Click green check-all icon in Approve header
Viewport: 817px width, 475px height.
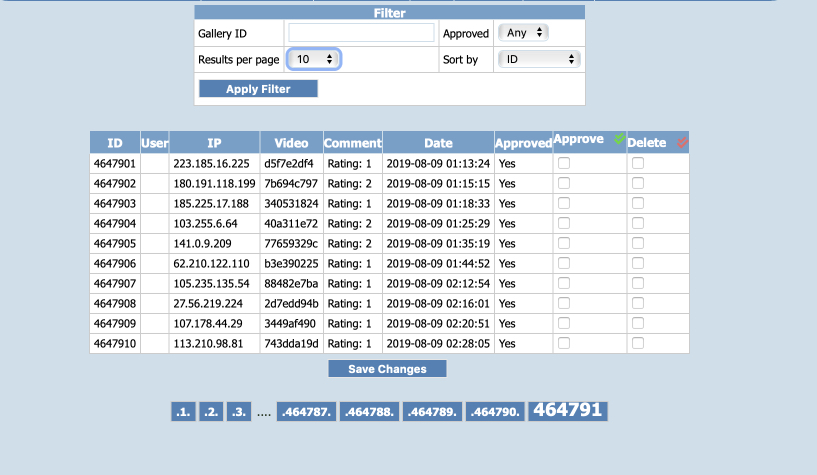619,139
